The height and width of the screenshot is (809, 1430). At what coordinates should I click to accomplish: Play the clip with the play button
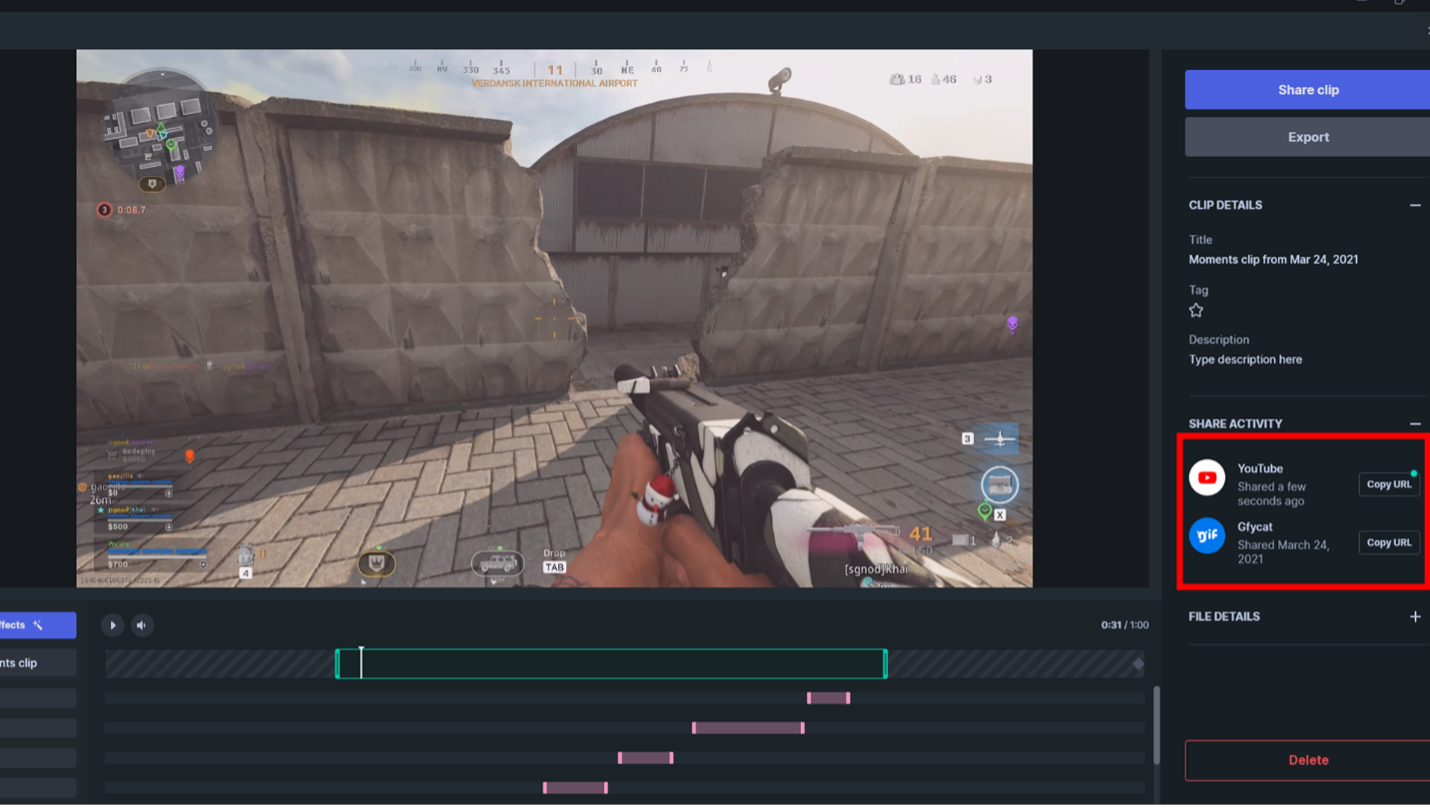(x=112, y=625)
